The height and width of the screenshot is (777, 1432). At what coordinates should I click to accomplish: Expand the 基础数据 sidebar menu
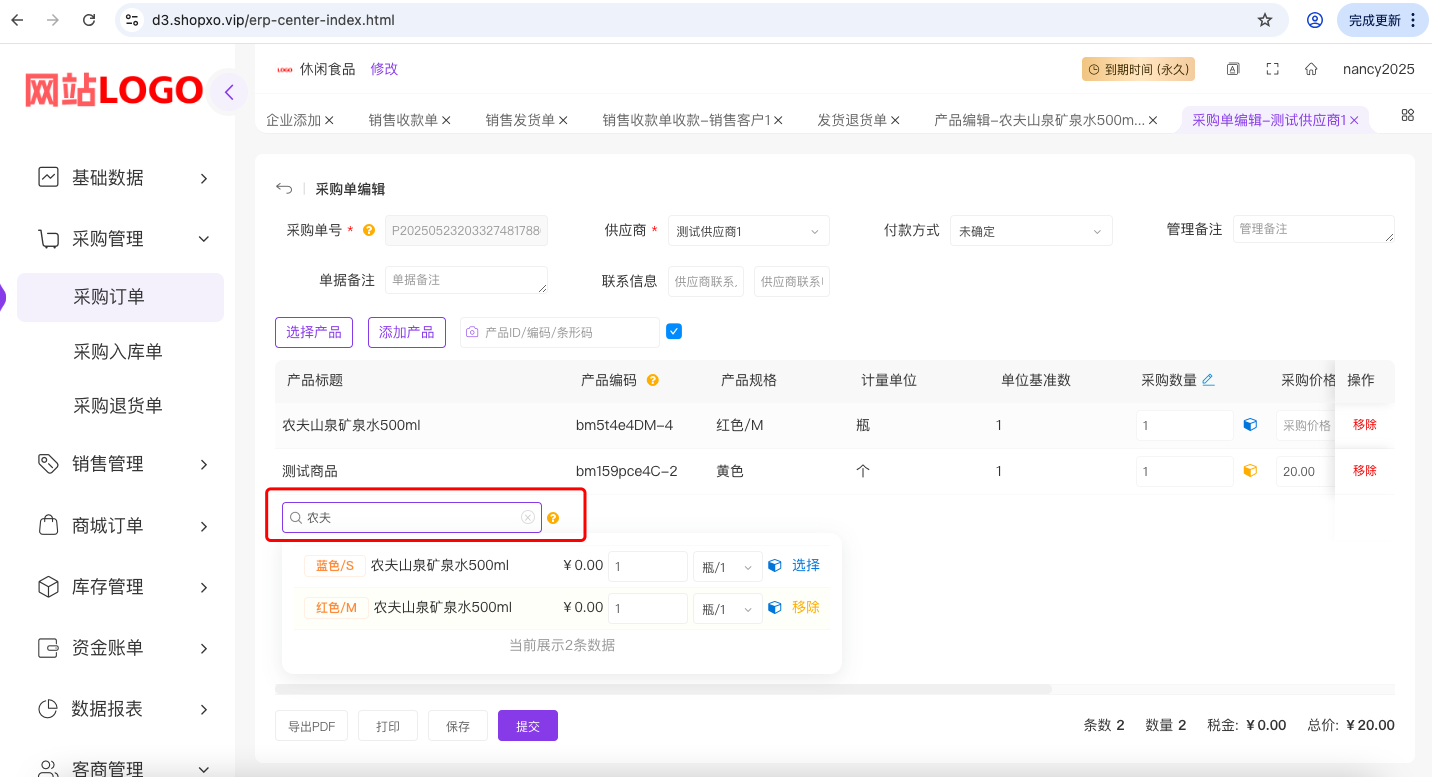pos(124,178)
